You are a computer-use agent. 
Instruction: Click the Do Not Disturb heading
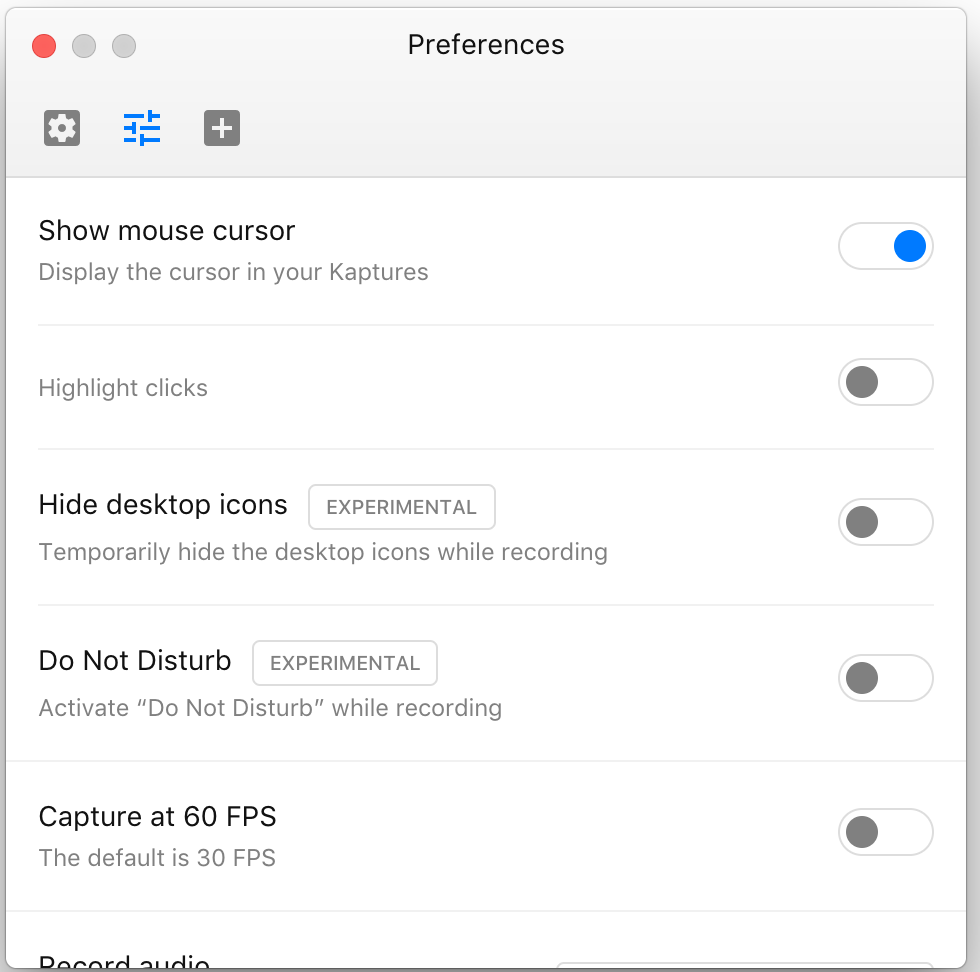(x=135, y=661)
